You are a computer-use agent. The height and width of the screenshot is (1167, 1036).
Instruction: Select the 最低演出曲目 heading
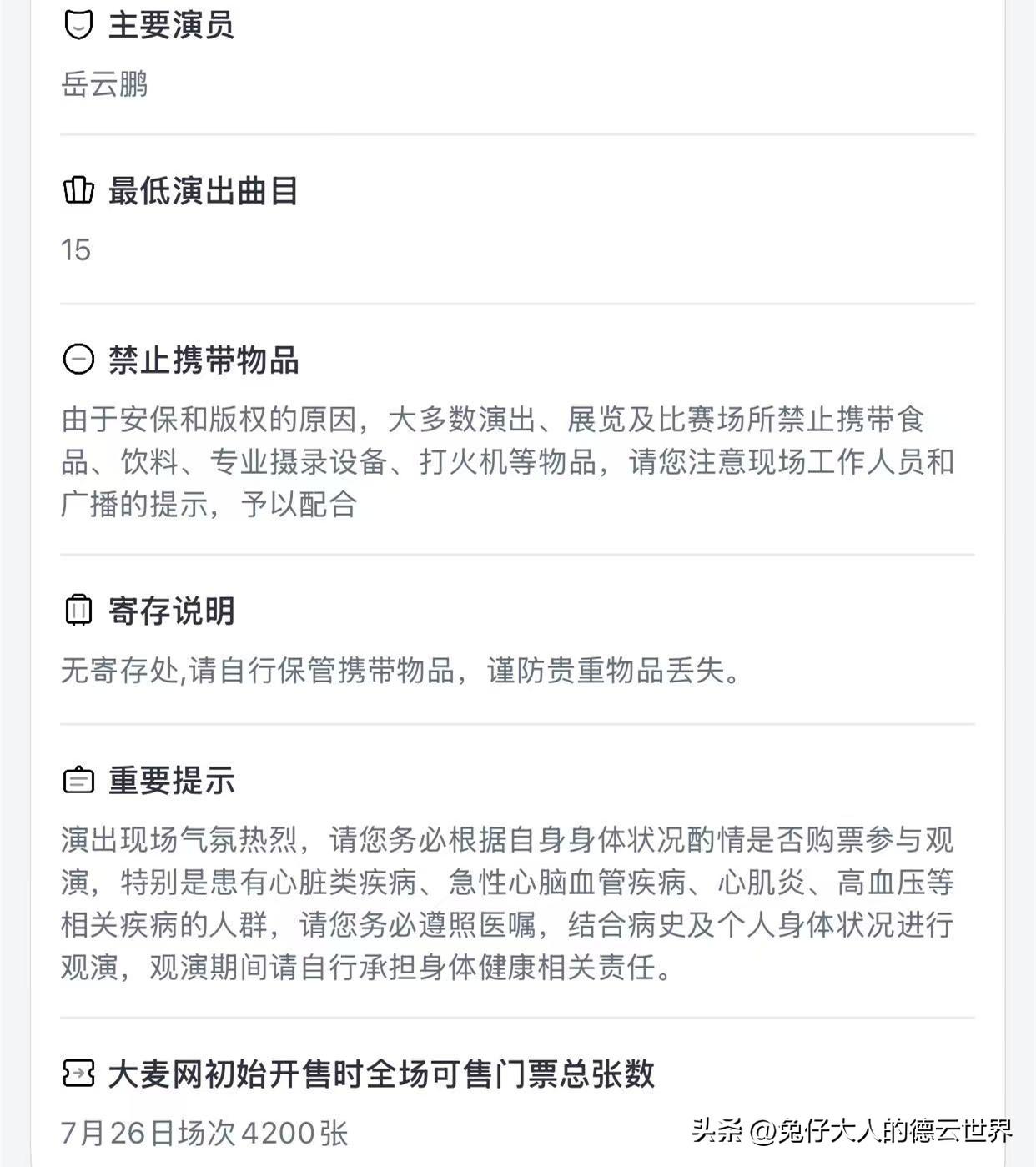pyautogui.click(x=204, y=190)
